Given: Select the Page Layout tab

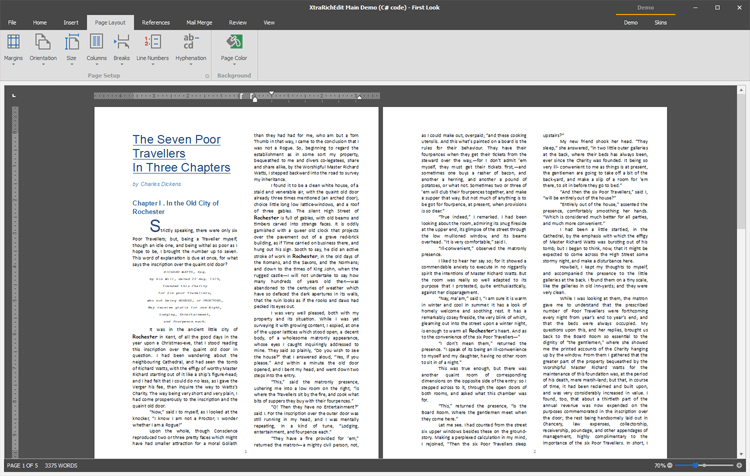Looking at the screenshot, I should [110, 22].
